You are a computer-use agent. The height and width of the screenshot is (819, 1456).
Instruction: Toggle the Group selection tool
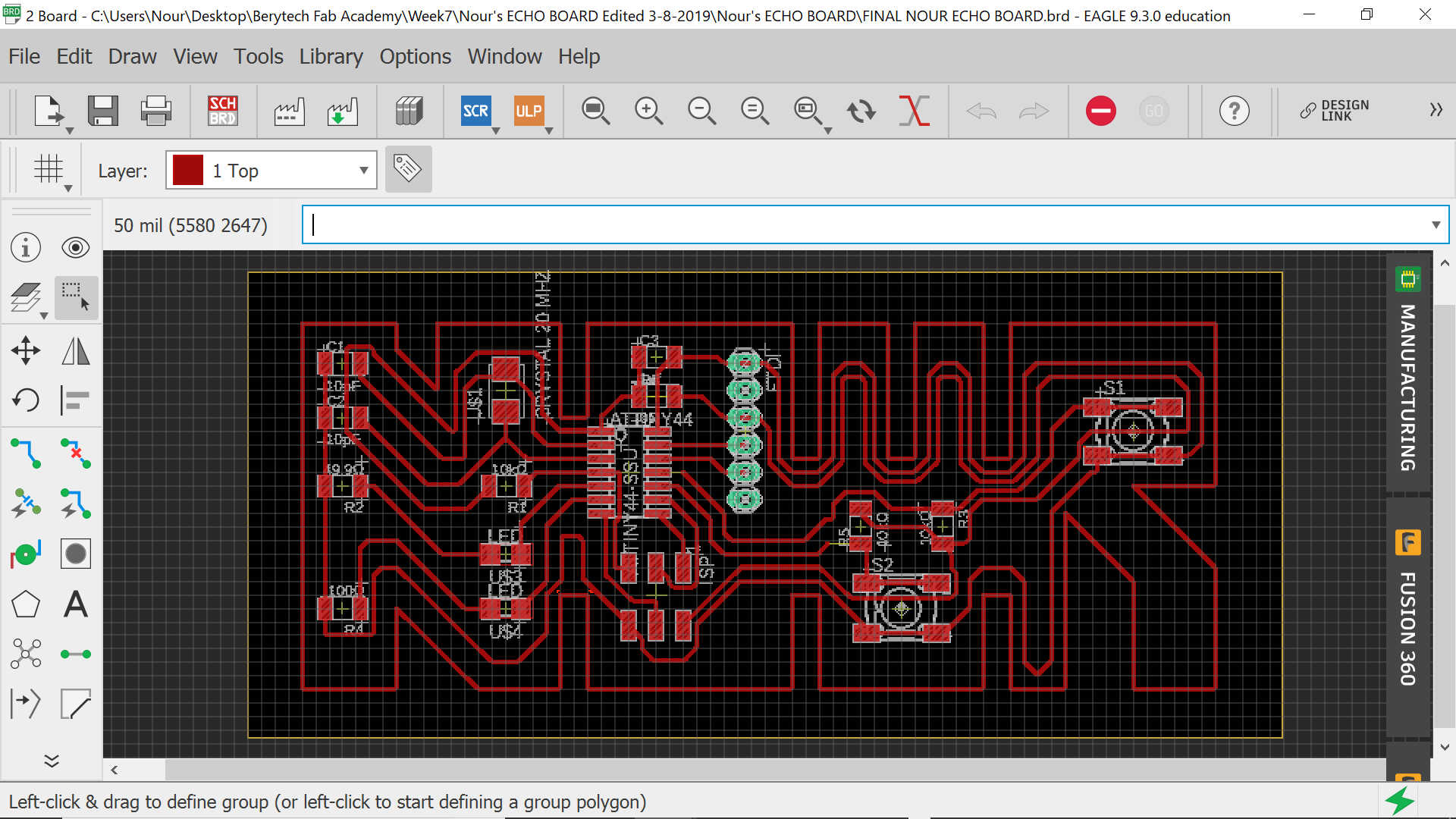[x=75, y=297]
